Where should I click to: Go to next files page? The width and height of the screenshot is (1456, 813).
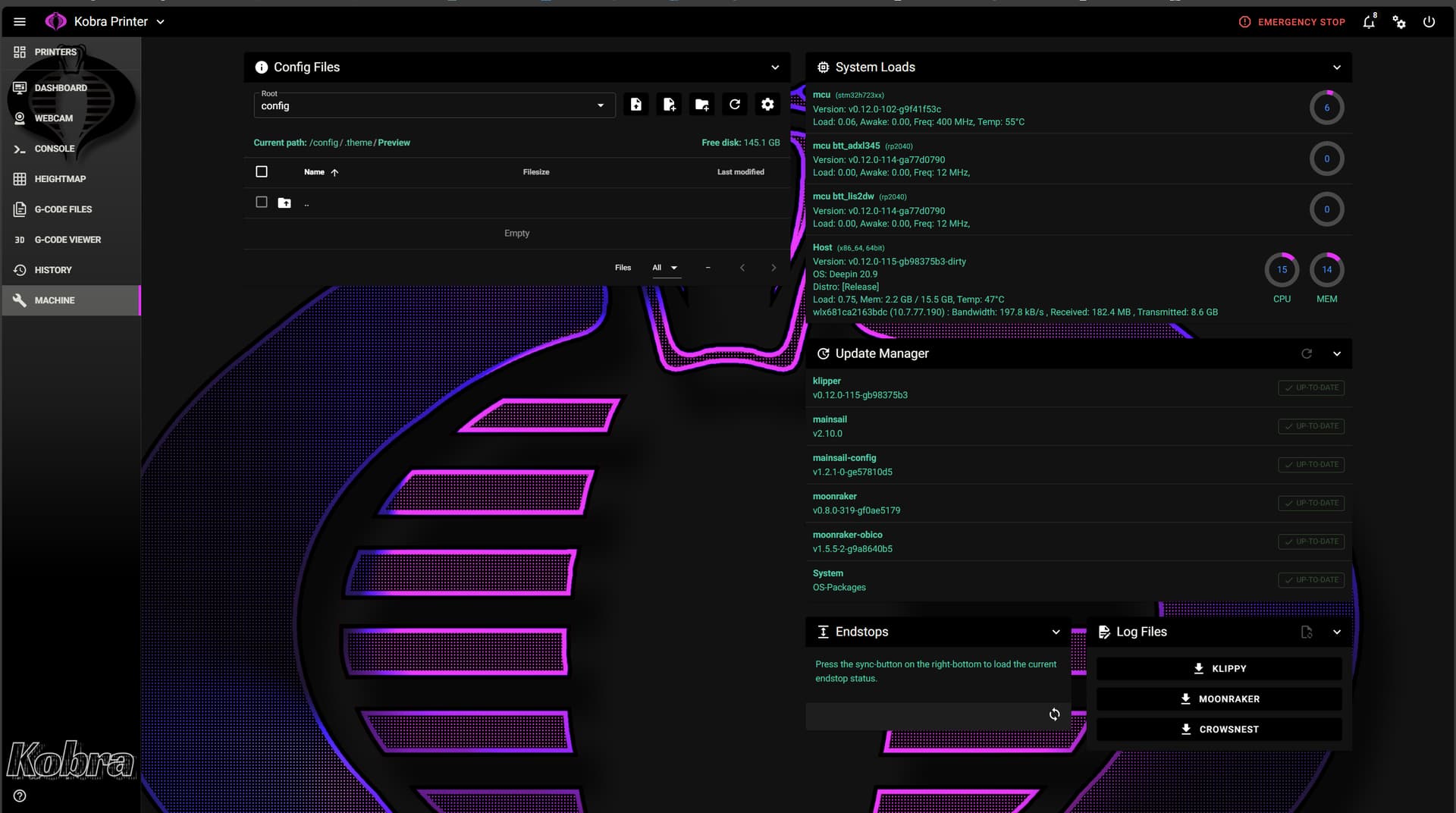tap(773, 268)
